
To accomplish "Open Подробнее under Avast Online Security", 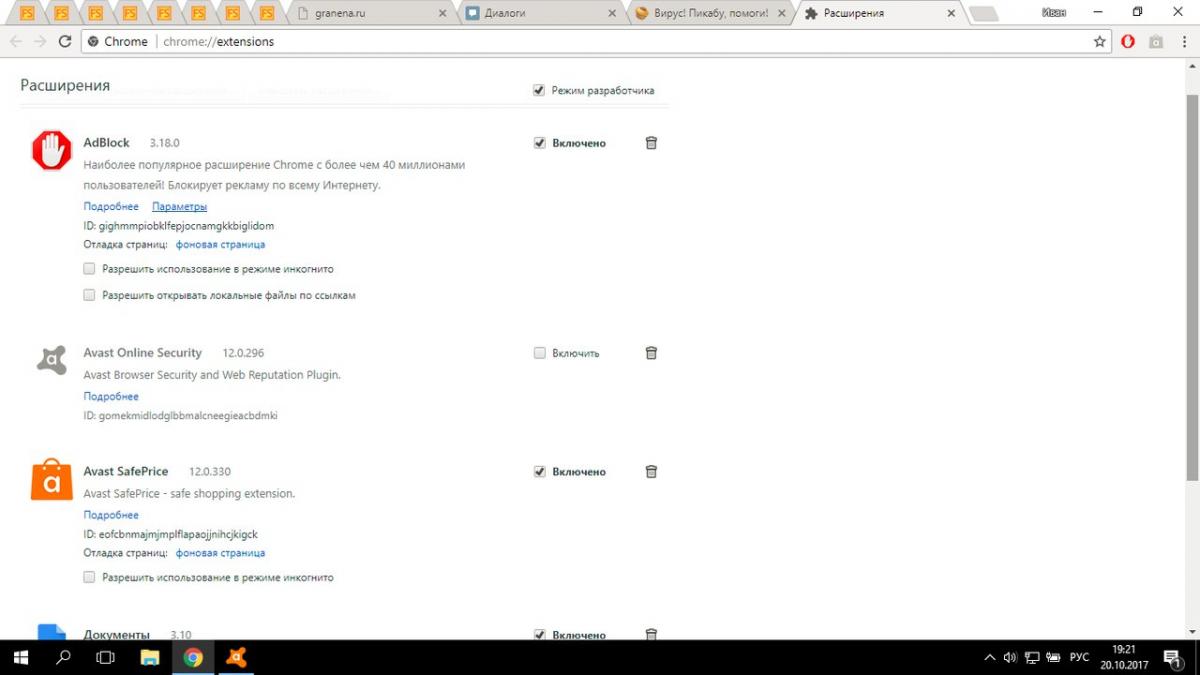I will [x=111, y=396].
